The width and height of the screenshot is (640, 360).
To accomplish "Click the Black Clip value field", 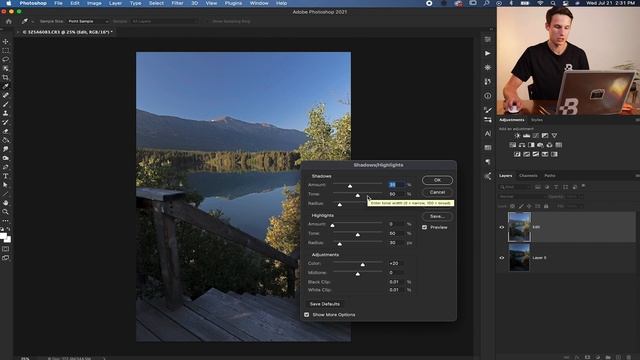I will pos(396,282).
